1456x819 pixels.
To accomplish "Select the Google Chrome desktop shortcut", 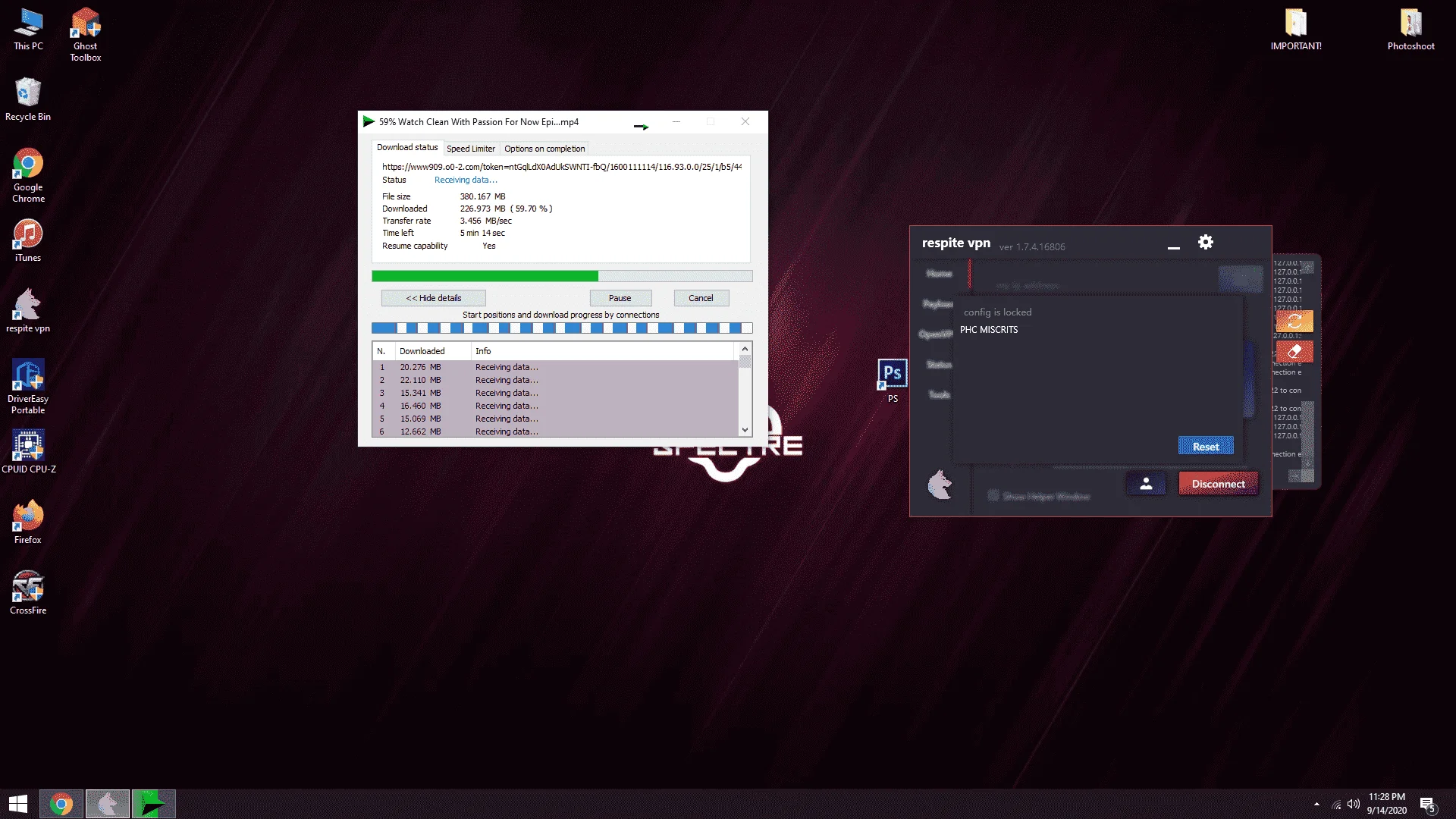I will tap(28, 175).
